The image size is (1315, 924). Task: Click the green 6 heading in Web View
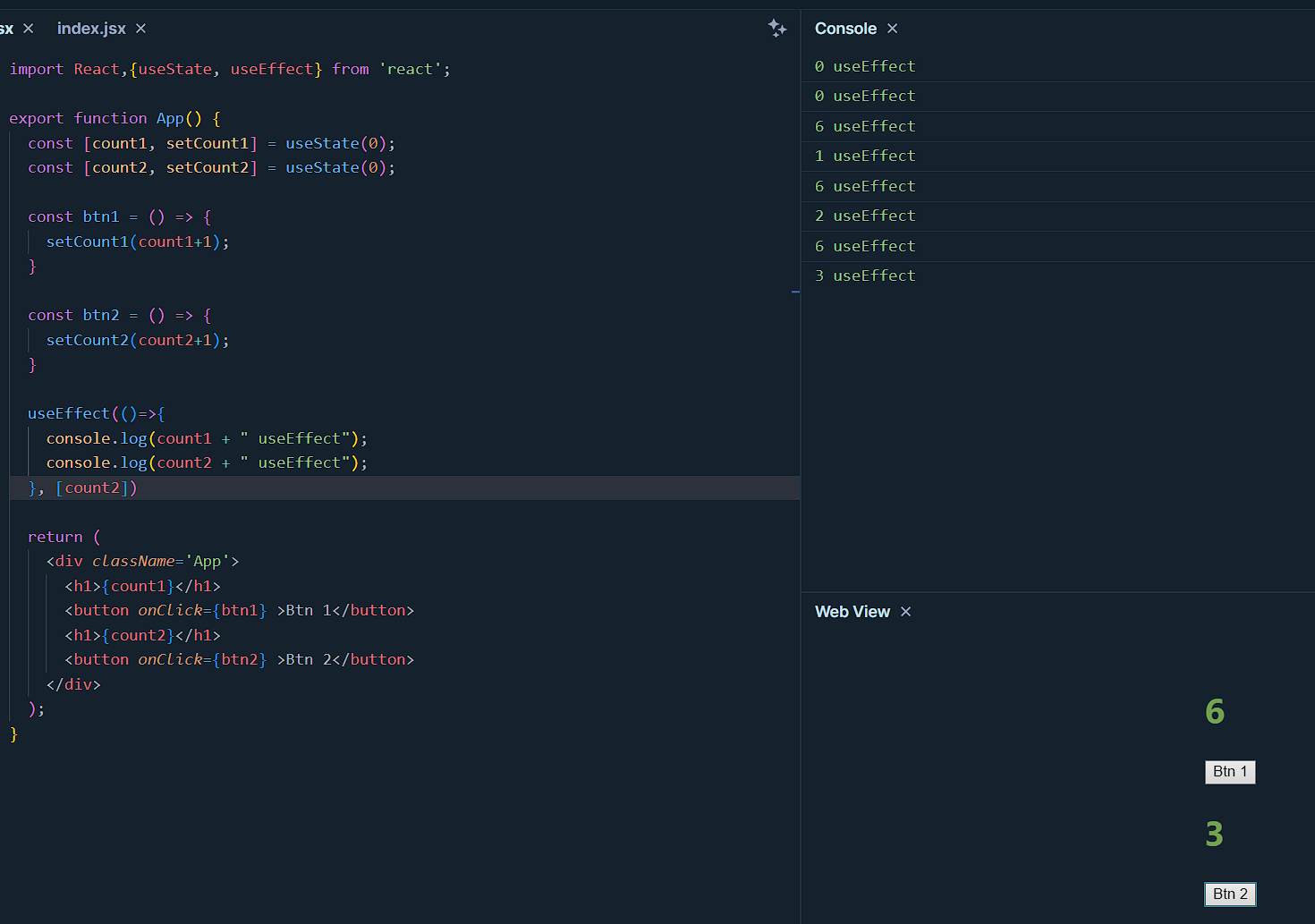point(1214,712)
